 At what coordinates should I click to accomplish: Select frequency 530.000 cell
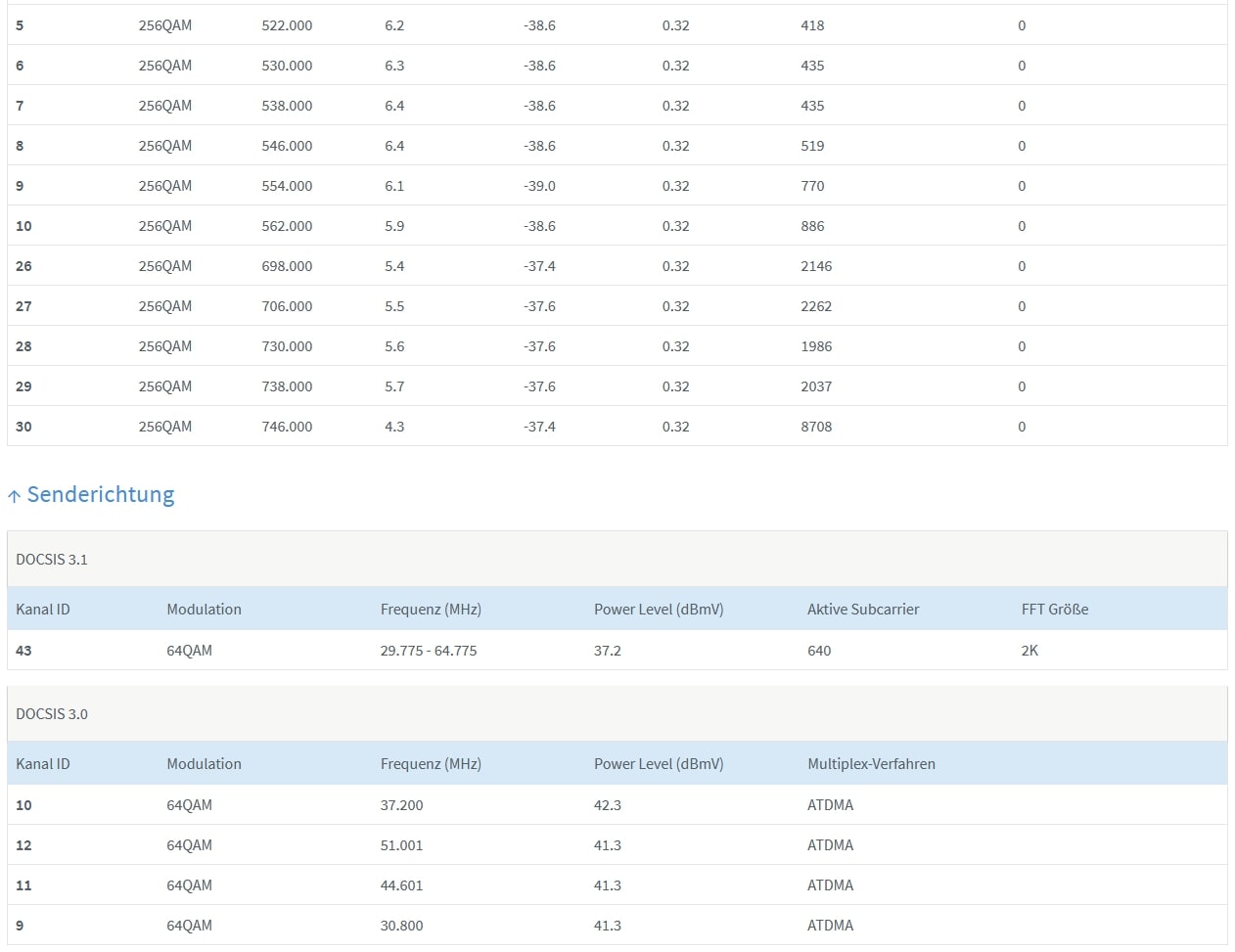tap(287, 66)
